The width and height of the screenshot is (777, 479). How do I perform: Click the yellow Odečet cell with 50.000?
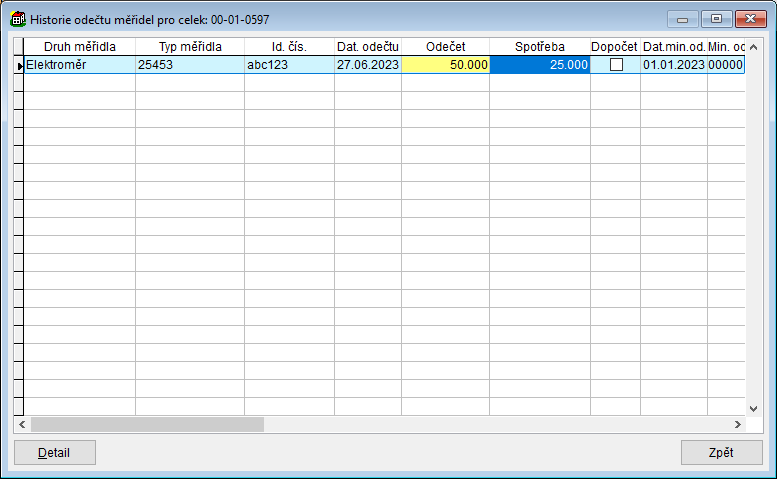tap(445, 65)
